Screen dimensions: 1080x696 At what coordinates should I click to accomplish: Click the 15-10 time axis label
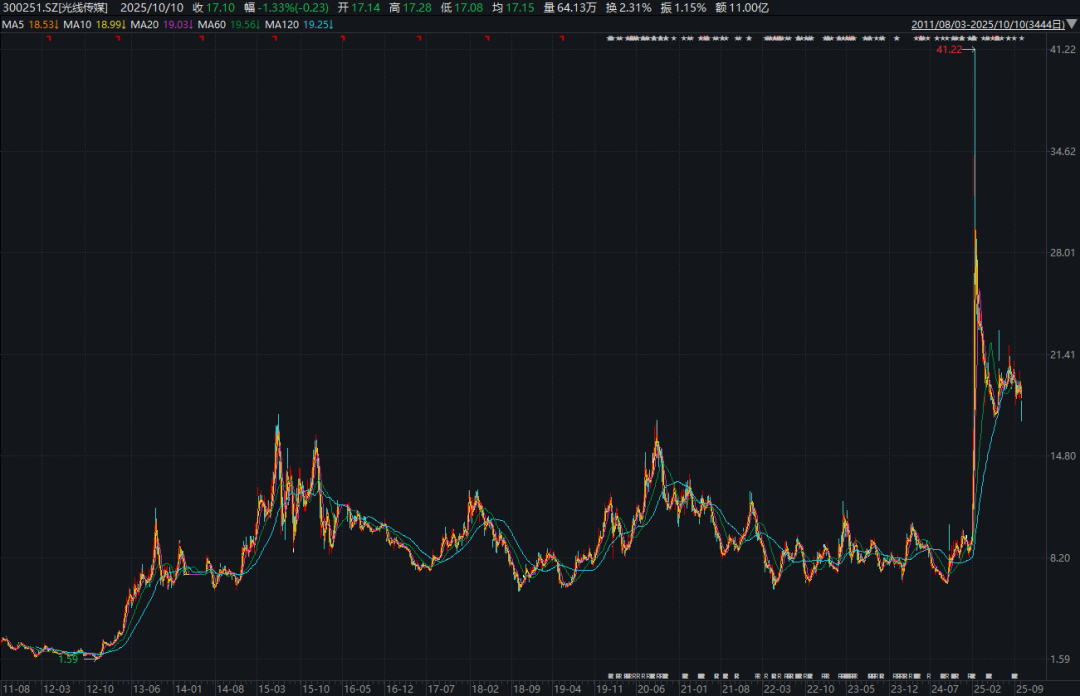pyautogui.click(x=315, y=689)
